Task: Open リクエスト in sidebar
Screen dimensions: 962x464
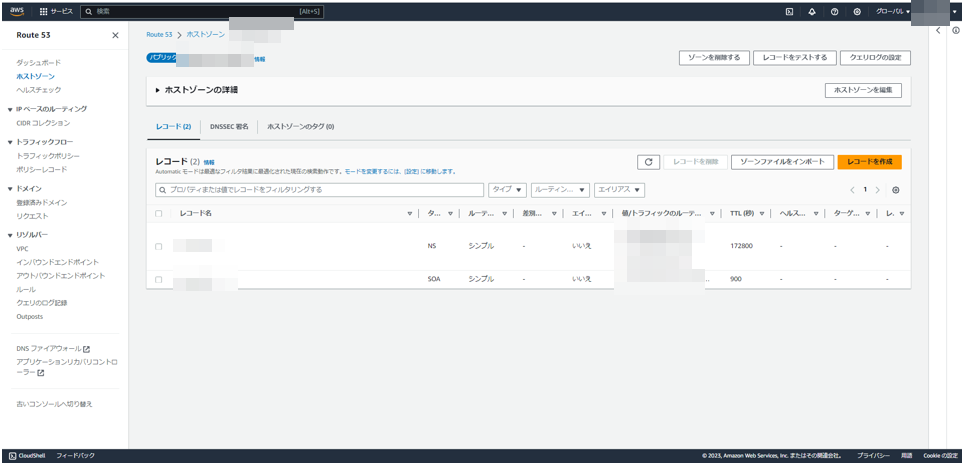Action: tap(33, 216)
